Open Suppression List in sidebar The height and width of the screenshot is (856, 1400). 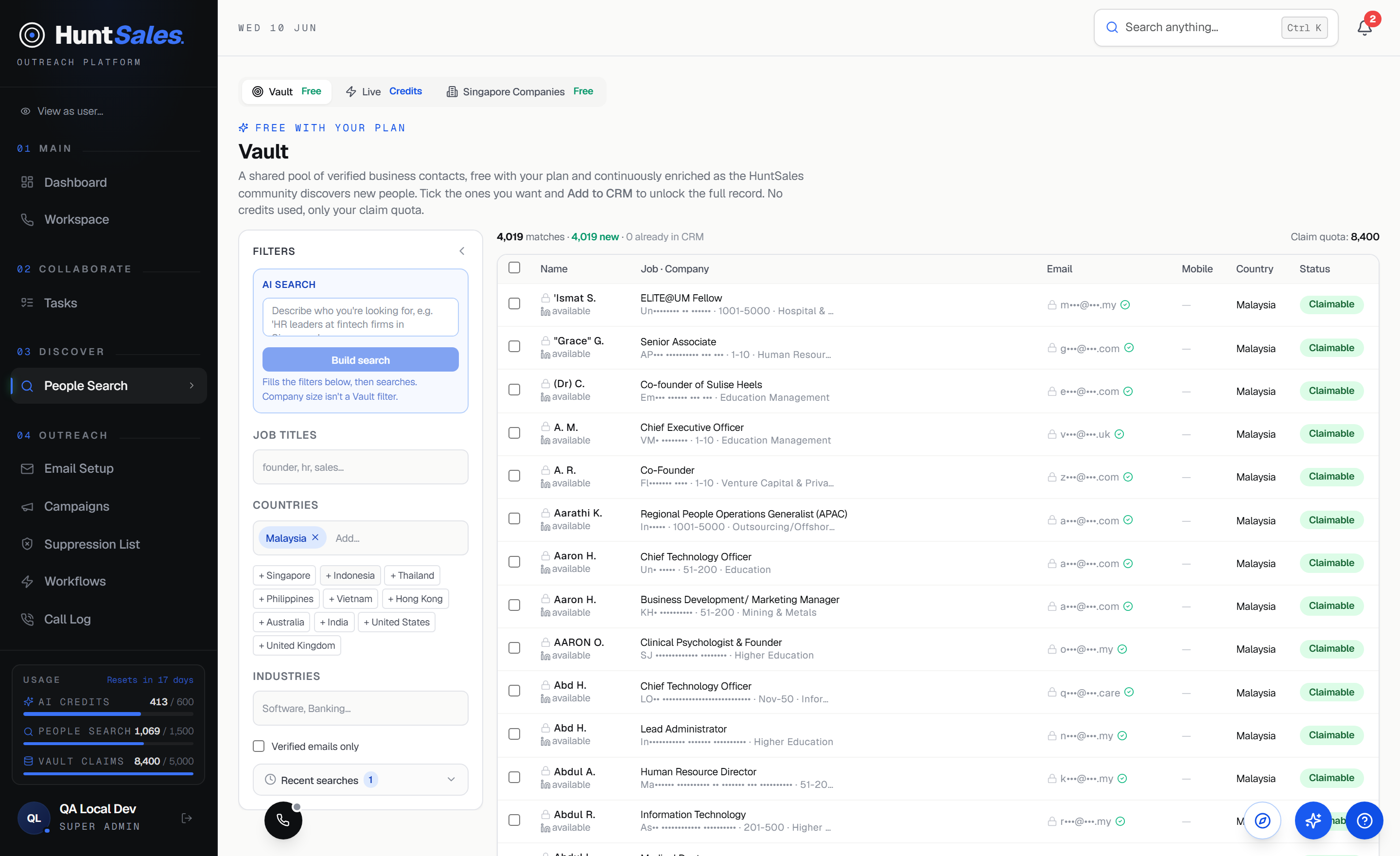coord(108,544)
